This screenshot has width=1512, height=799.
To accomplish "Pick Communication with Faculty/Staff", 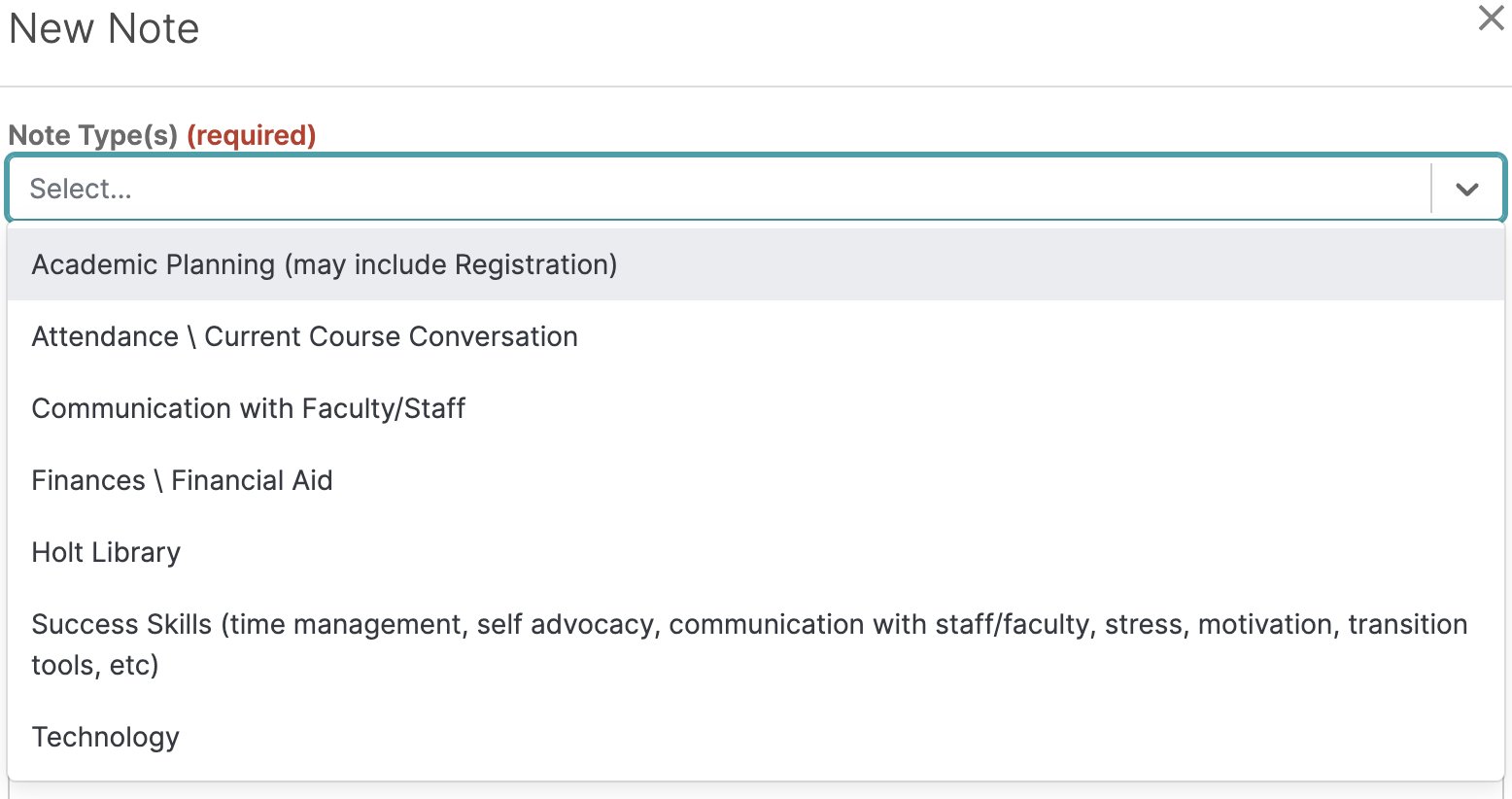I will 755,408.
